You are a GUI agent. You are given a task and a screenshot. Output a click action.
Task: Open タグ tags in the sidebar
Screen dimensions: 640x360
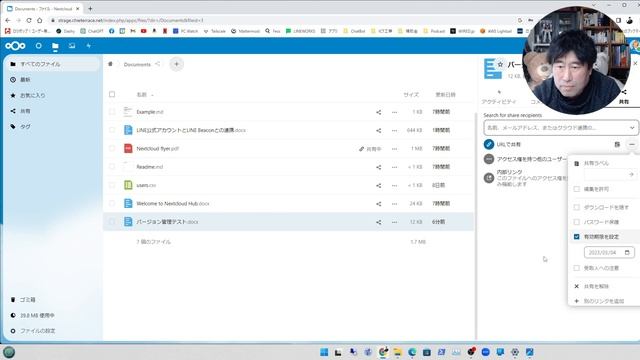pyautogui.click(x=52, y=127)
